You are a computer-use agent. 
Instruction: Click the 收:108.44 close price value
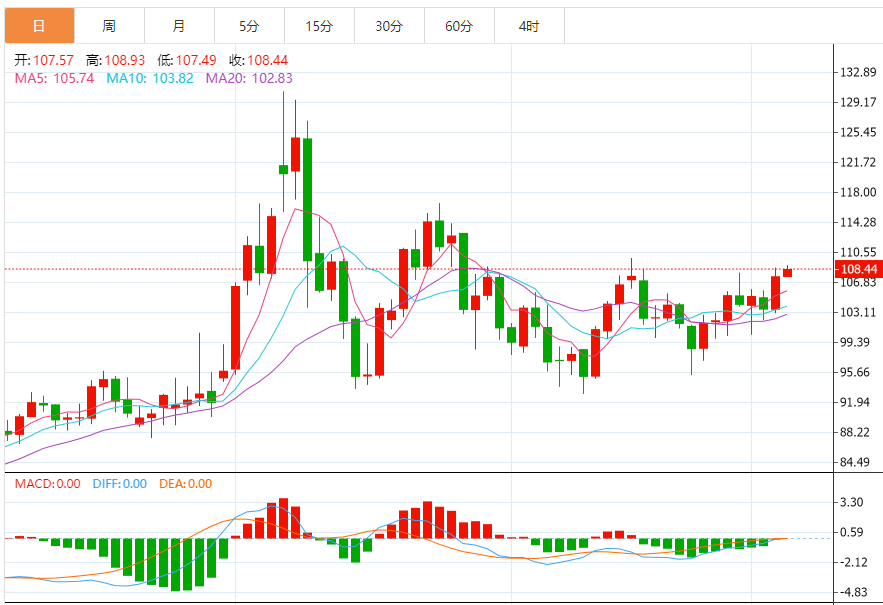pyautogui.click(x=258, y=60)
